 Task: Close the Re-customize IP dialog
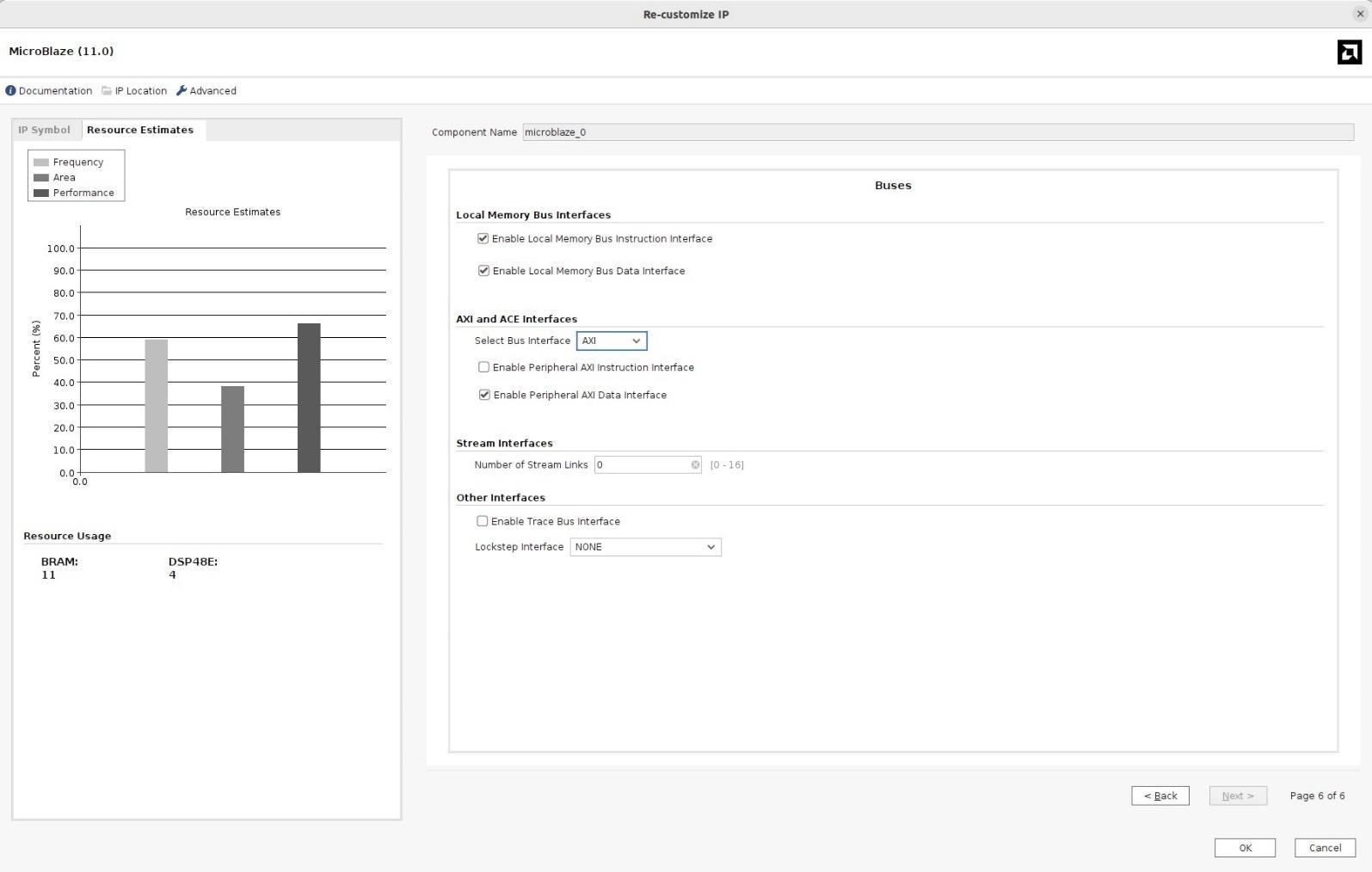tap(1360, 14)
